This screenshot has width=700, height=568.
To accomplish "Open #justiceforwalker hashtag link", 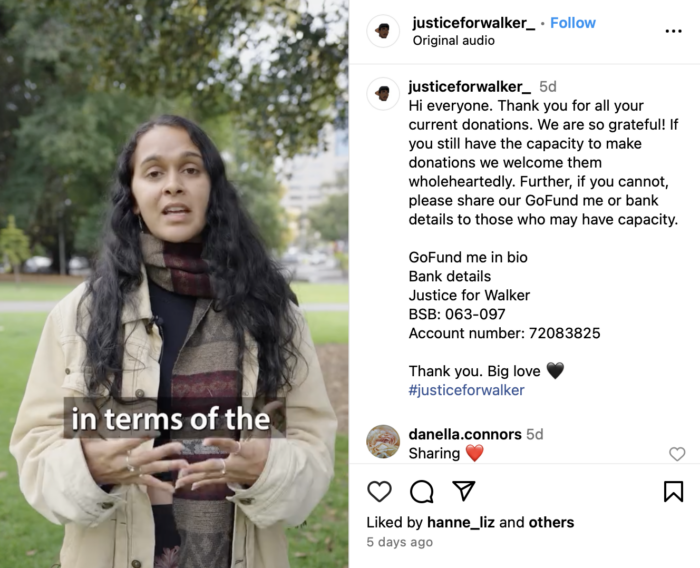I will [x=467, y=390].
